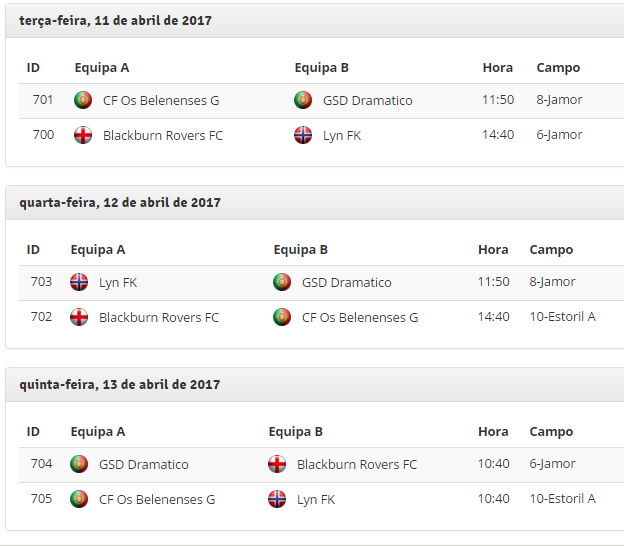Open CF Os Belenenses G team in match 701
624x546 pixels.
(x=161, y=100)
